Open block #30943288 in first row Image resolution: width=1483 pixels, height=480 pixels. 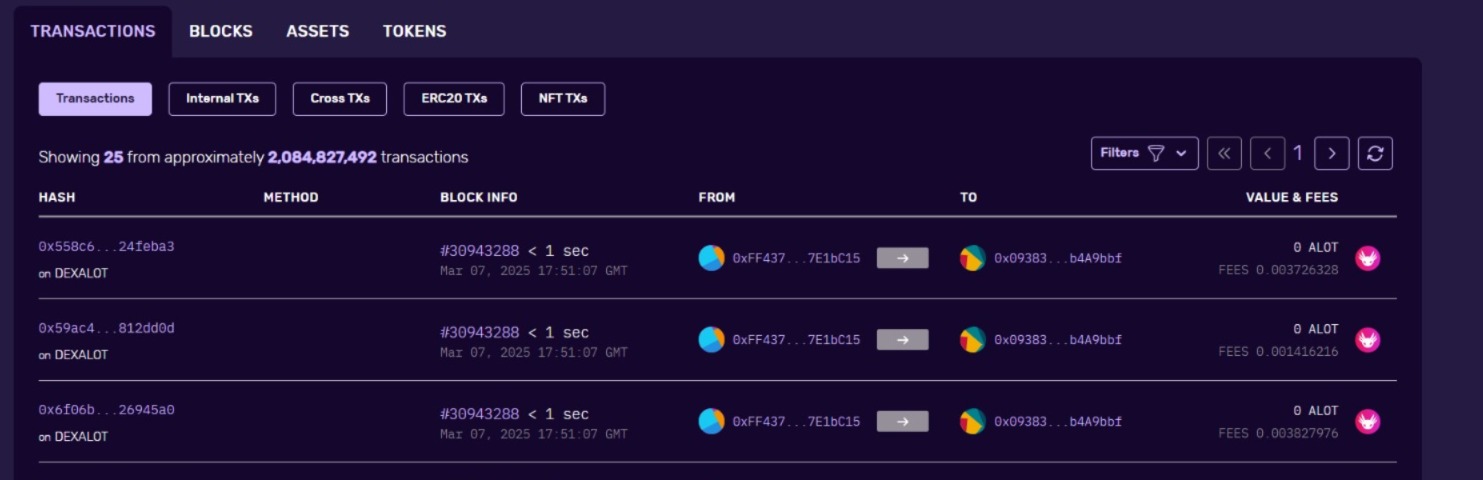(x=480, y=250)
